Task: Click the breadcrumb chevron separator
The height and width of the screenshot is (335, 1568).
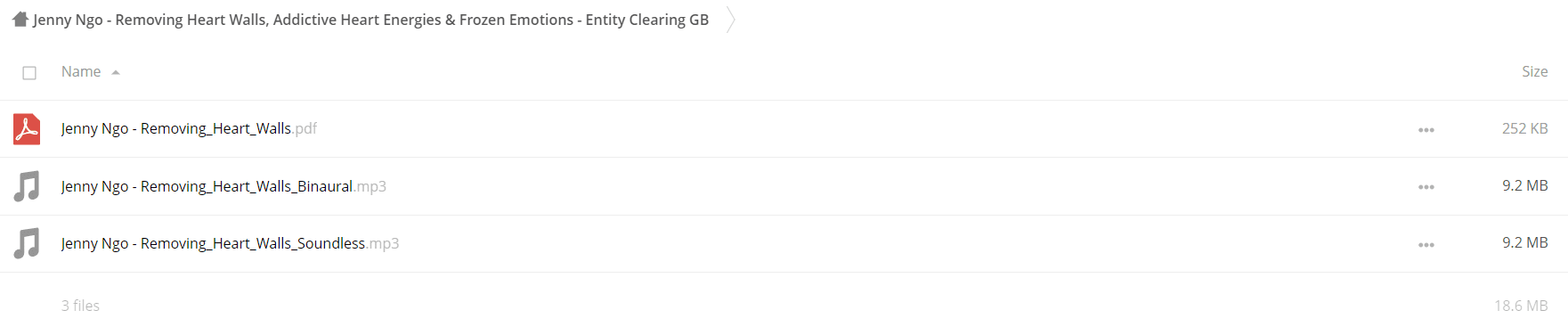Action: point(730,20)
